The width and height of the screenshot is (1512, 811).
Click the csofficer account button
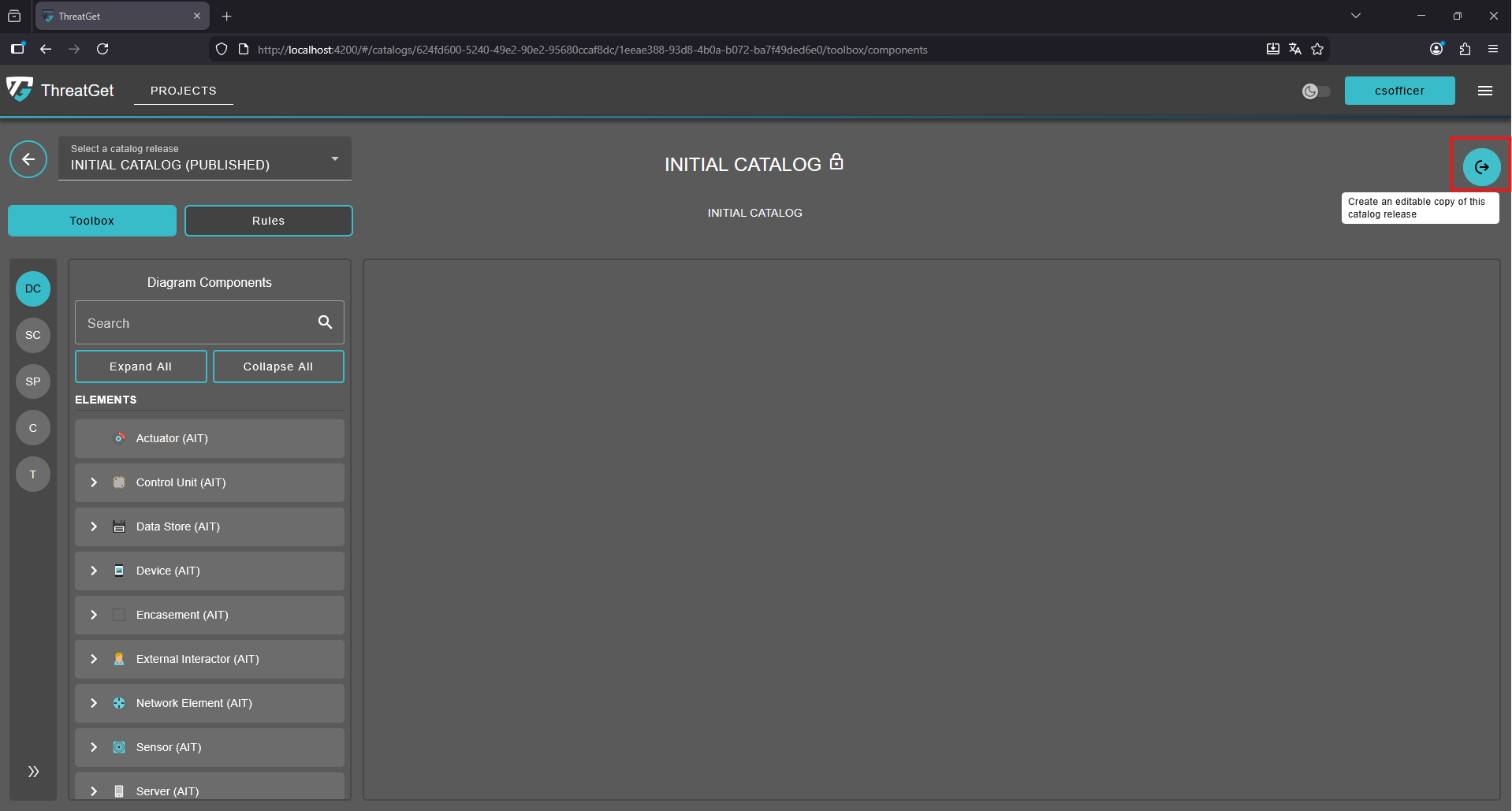(x=1399, y=91)
